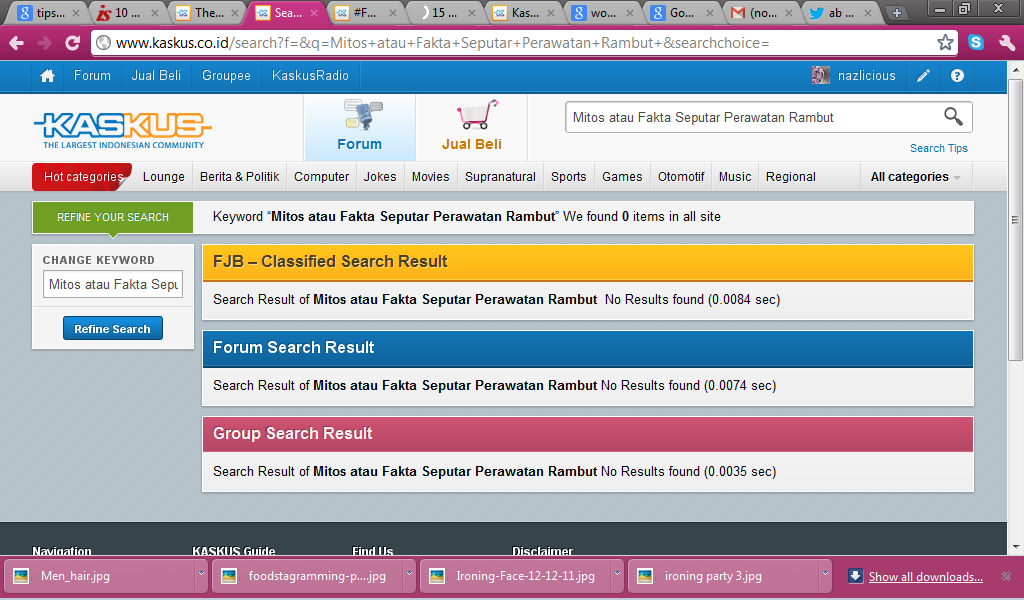Click the pencil edit icon in top bar

pos(923,76)
